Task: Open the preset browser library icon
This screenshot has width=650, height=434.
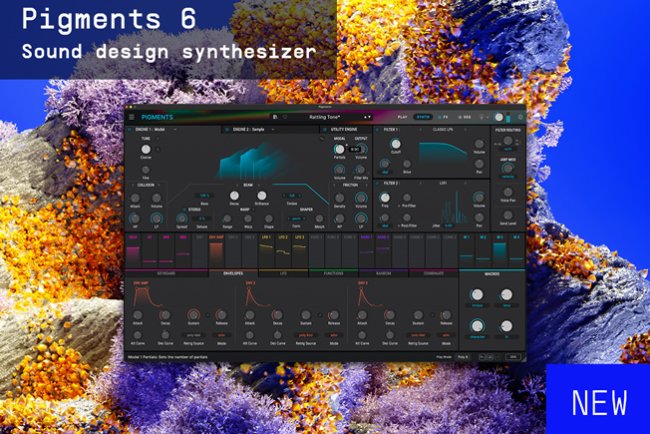Action: [275, 117]
